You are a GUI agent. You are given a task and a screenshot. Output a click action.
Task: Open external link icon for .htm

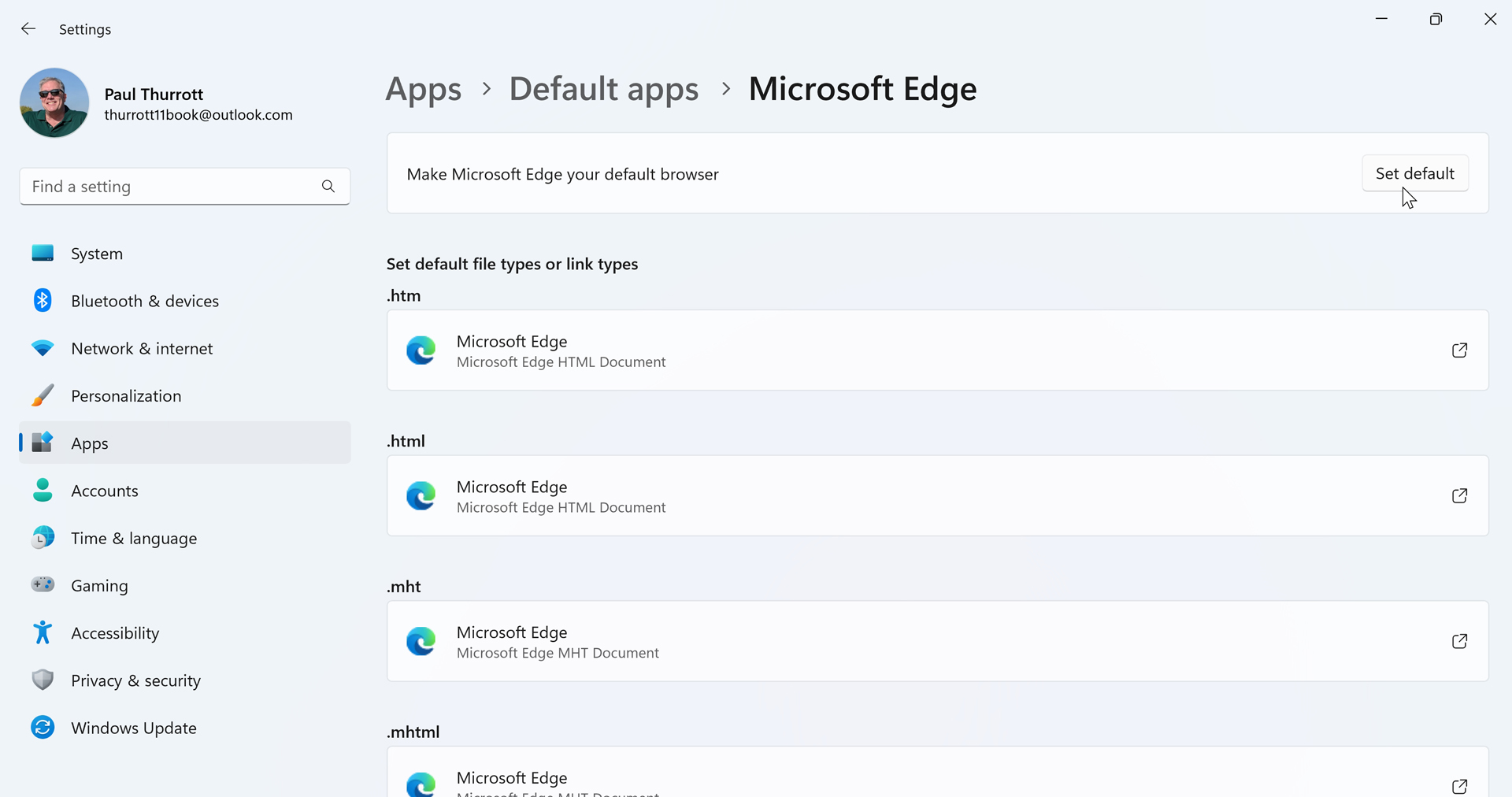click(1459, 350)
